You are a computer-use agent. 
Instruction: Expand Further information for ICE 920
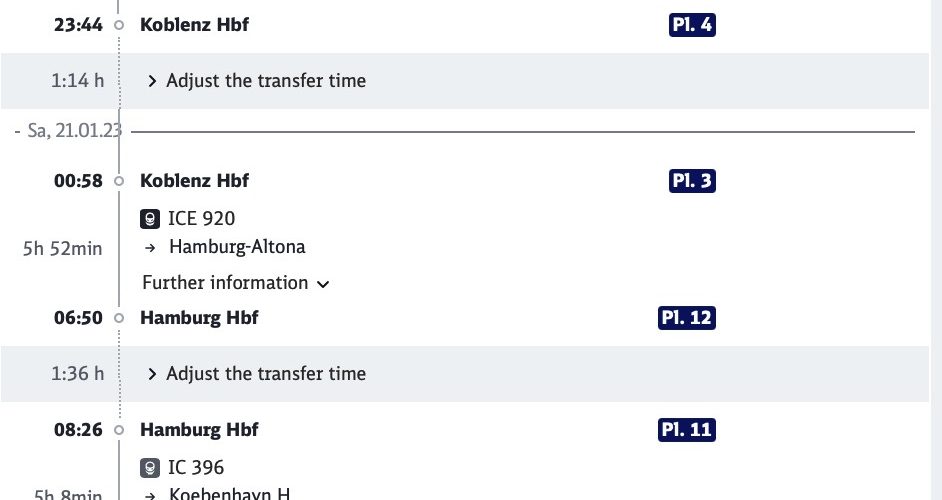236,283
